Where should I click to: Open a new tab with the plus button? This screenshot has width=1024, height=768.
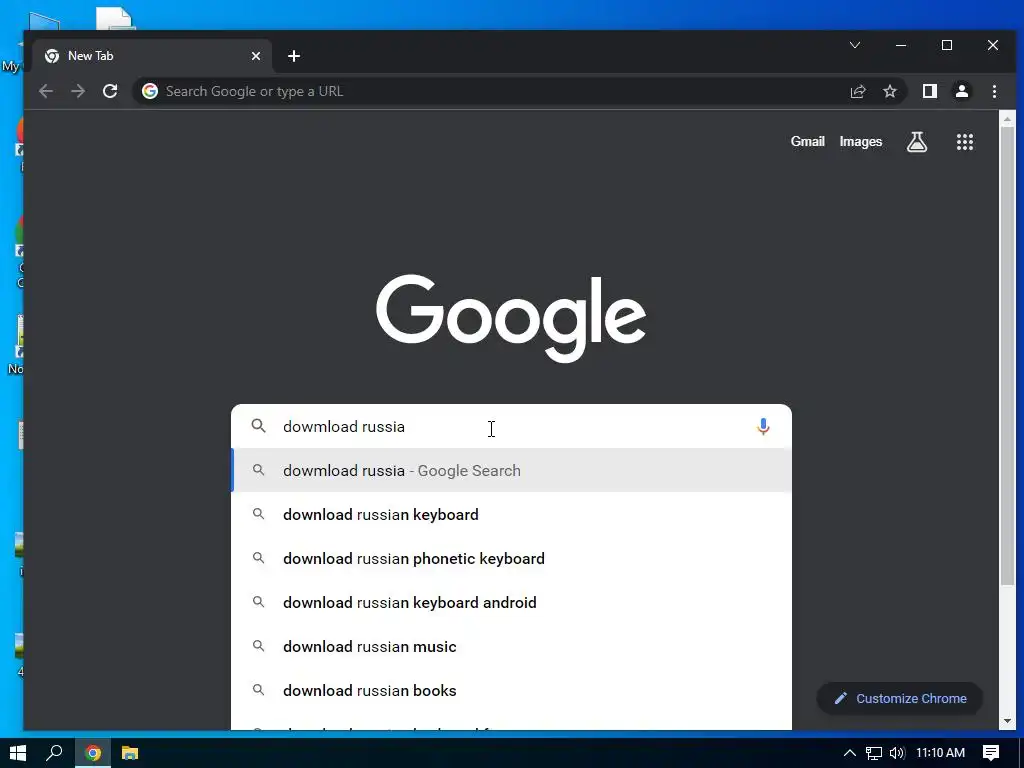pyautogui.click(x=294, y=56)
